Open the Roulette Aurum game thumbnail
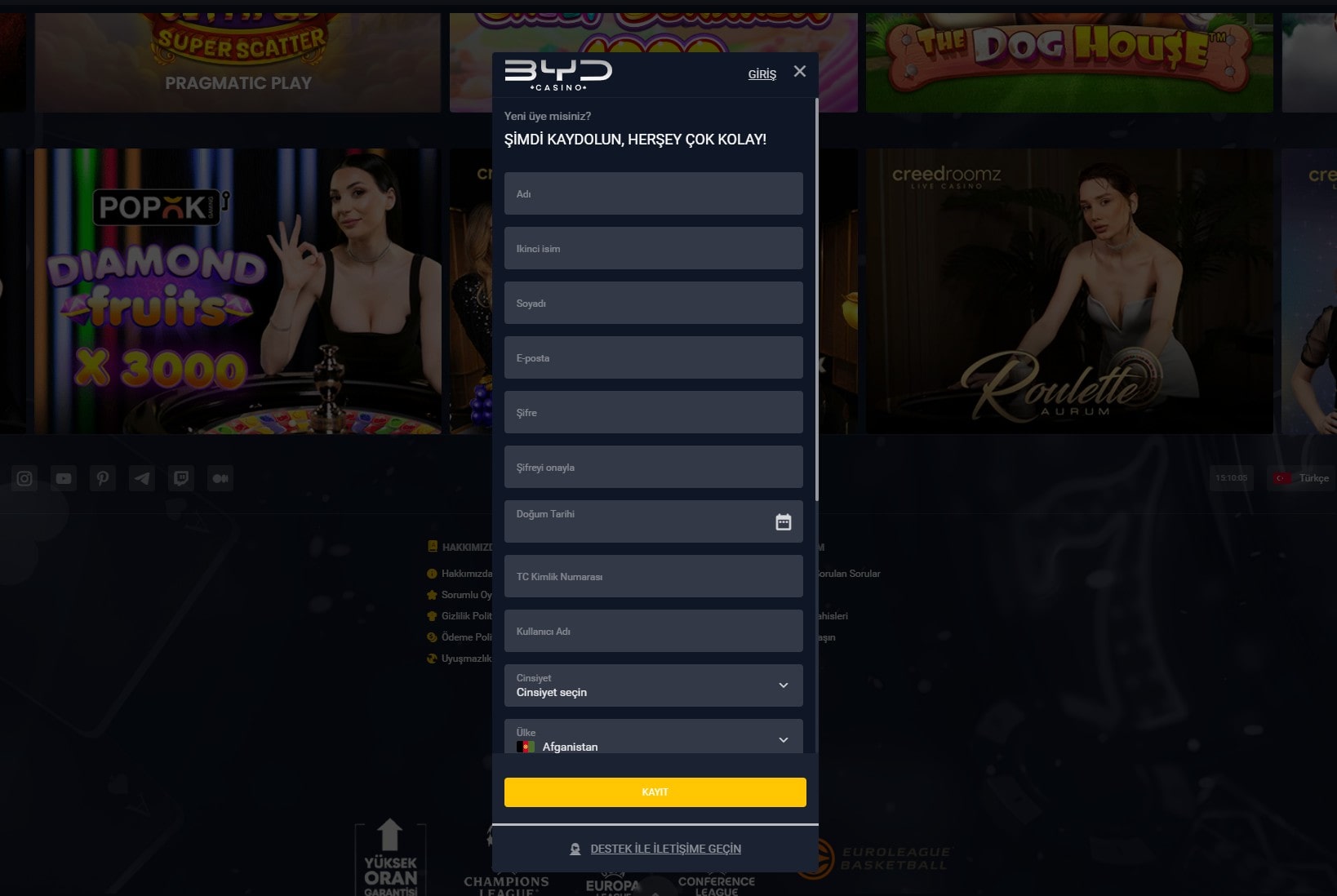The width and height of the screenshot is (1337, 896). pyautogui.click(x=1069, y=291)
